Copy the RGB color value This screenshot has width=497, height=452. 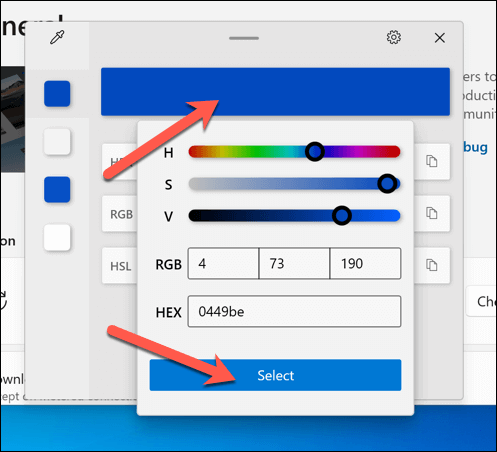pos(432,213)
